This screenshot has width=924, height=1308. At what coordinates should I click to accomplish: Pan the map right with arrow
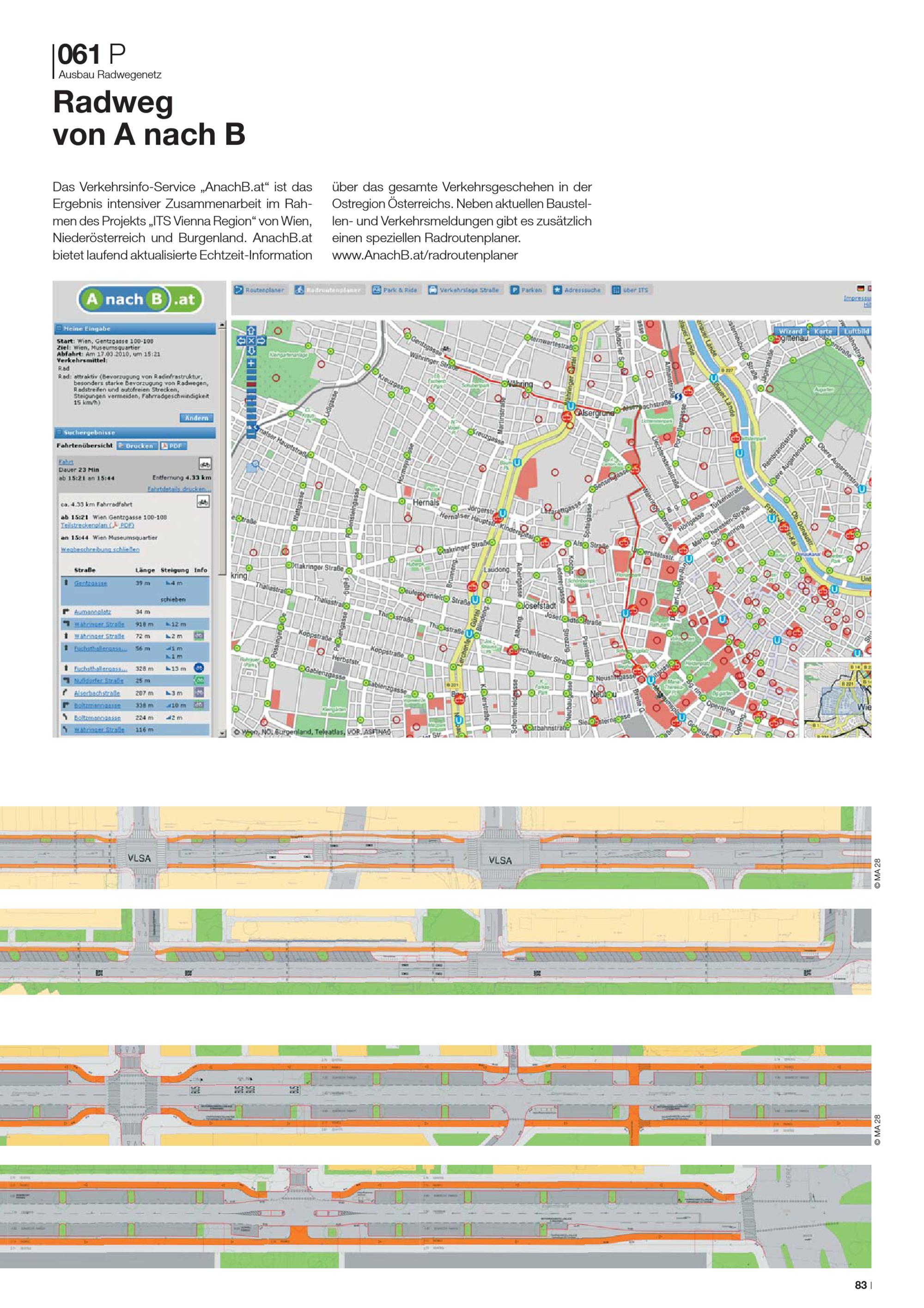(262, 341)
